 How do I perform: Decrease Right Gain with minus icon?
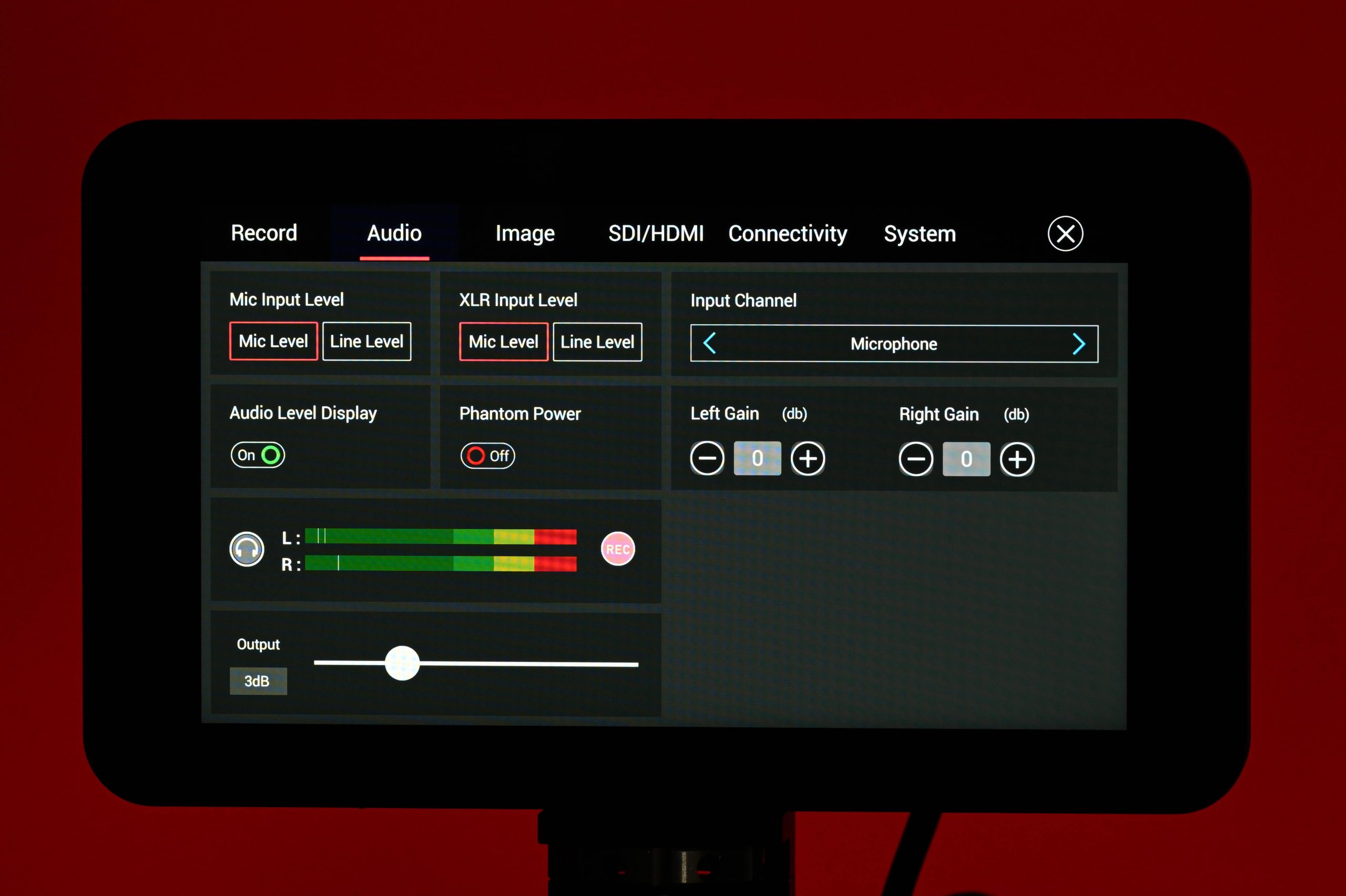click(x=915, y=459)
